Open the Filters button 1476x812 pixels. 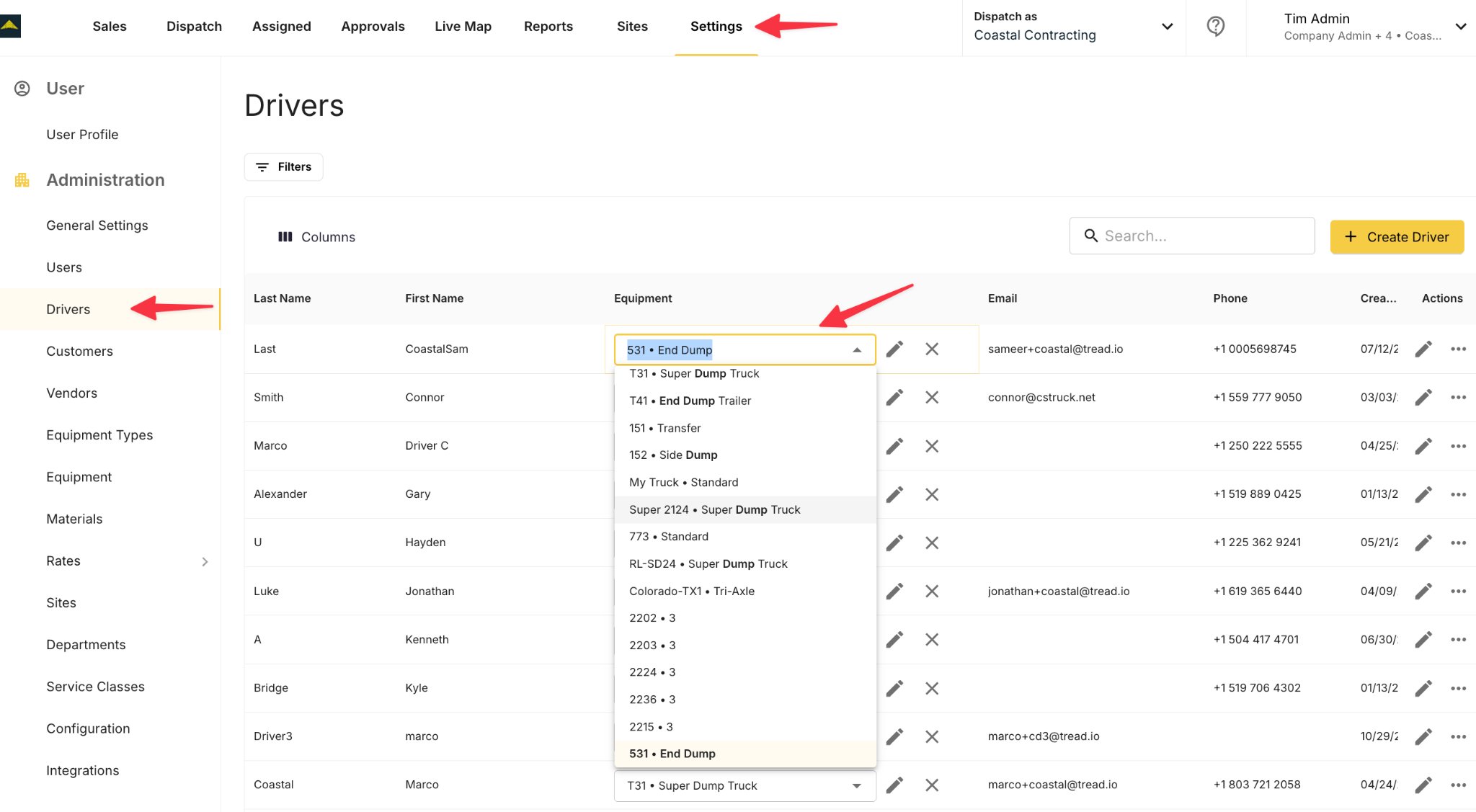point(283,167)
